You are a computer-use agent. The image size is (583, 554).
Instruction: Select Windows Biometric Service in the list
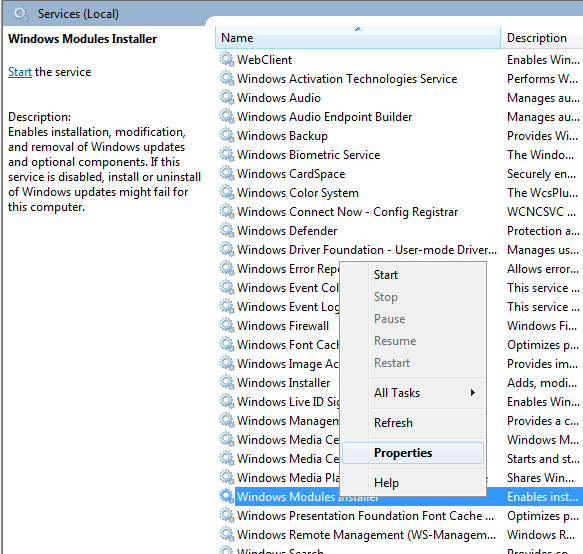coord(308,155)
